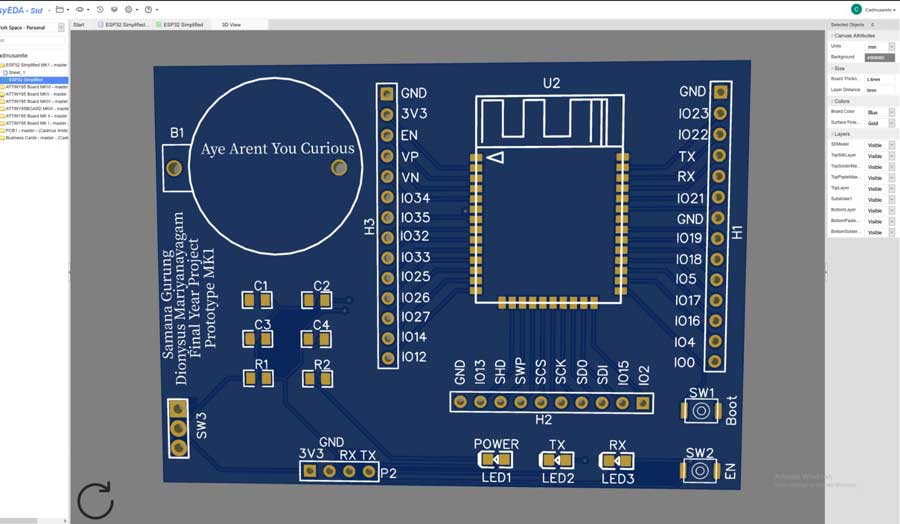Image resolution: width=900 pixels, height=524 pixels.
Task: Click the user avatar icon
Action: click(856, 9)
